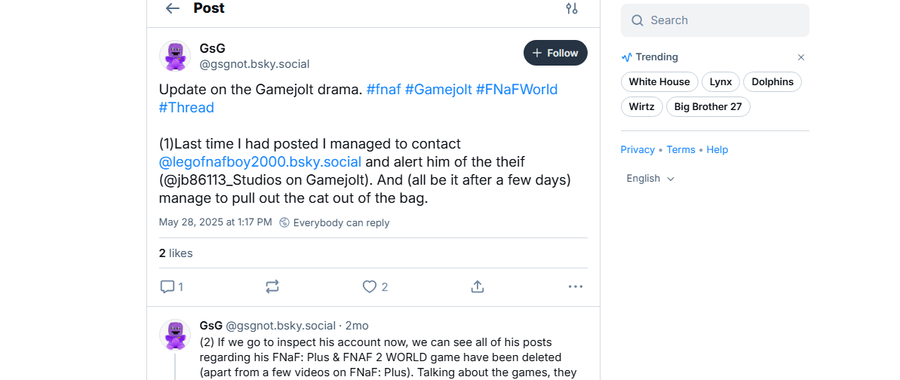The image size is (900, 380).
Task: Select the White House trending topic
Action: pos(659,82)
